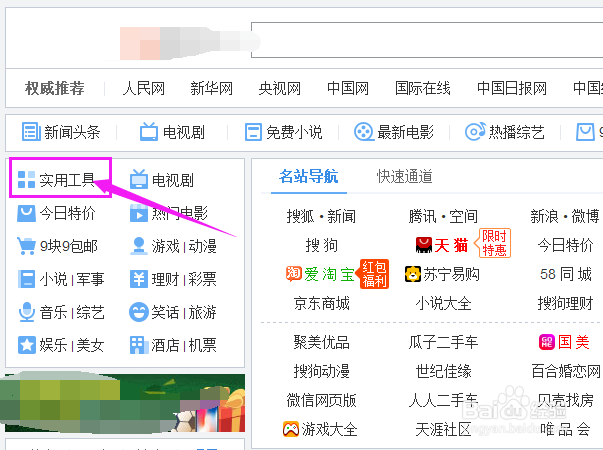Switch to the 名站导航 tab

pos(308,177)
